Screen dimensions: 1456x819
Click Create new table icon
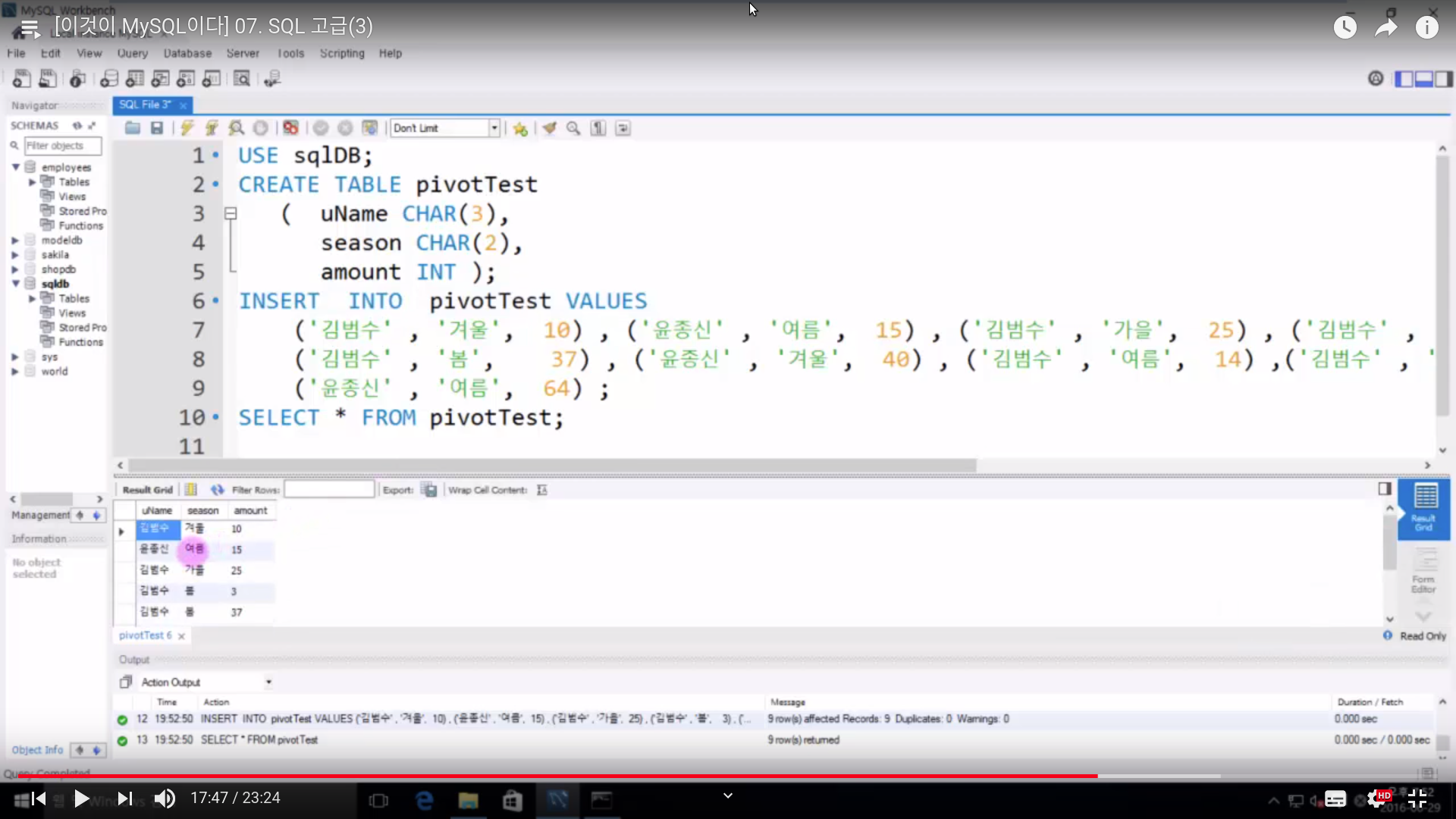point(135,78)
